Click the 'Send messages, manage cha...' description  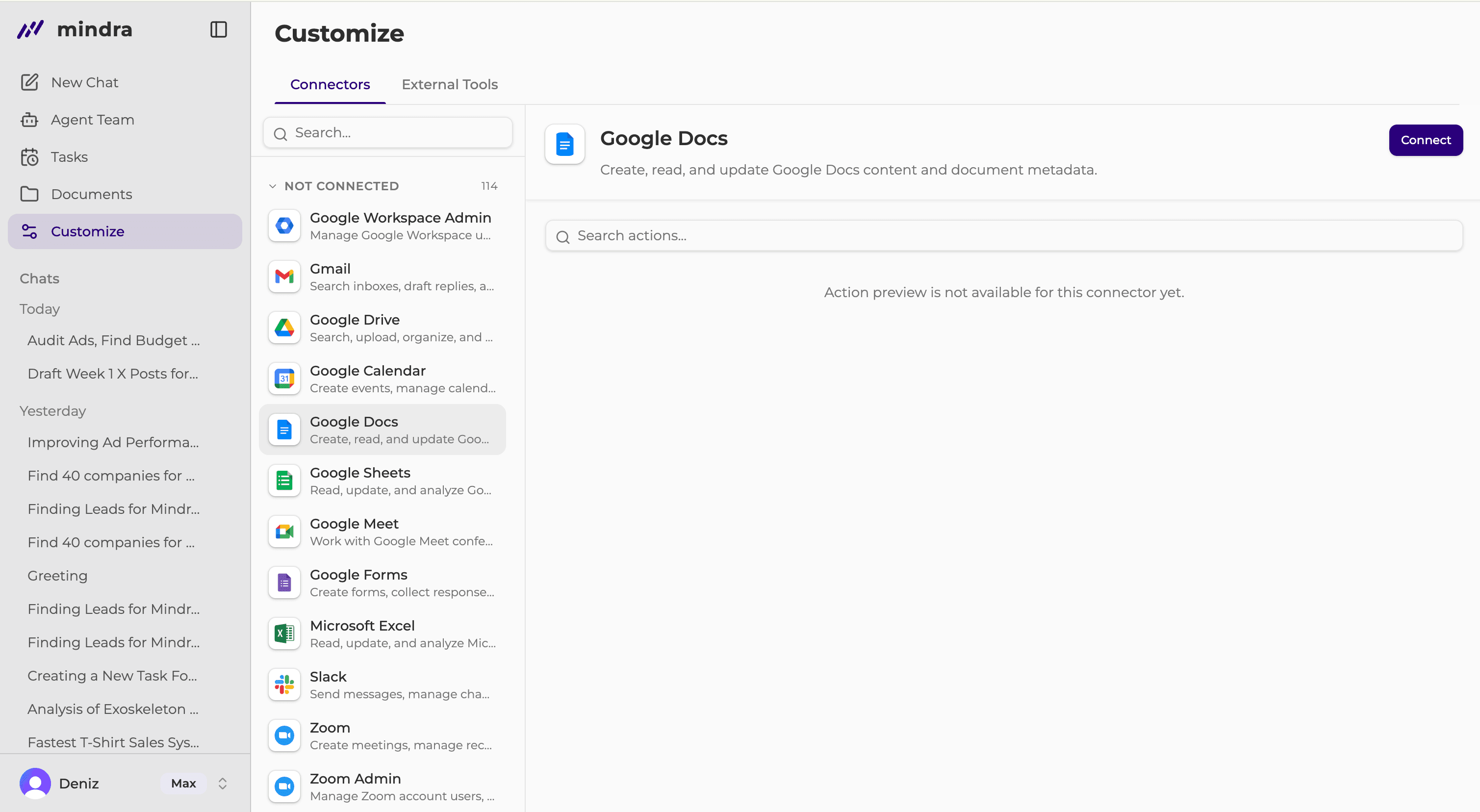coord(400,694)
